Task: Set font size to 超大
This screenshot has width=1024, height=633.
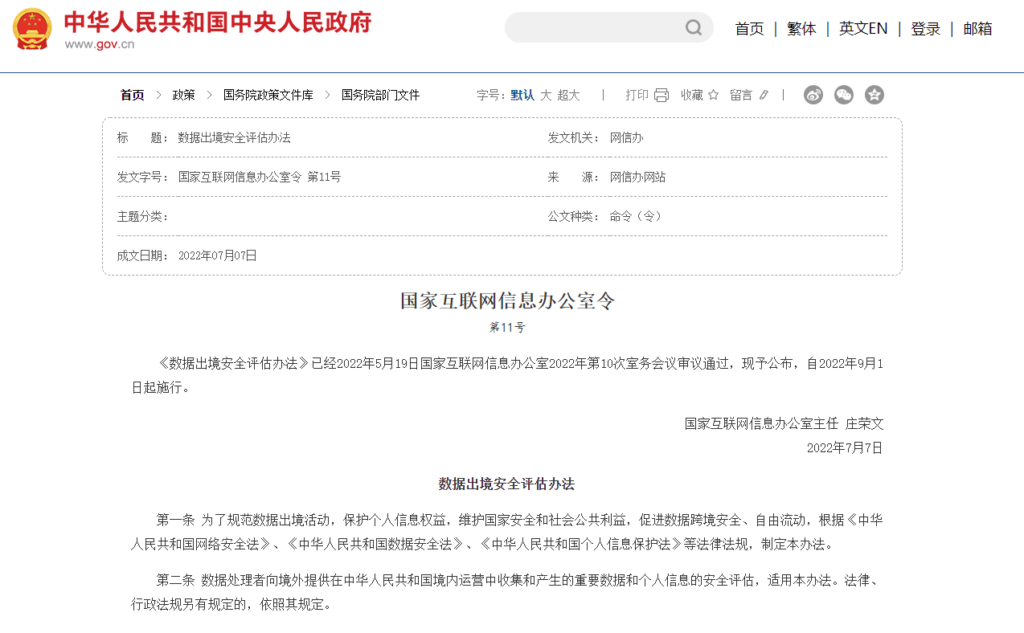Action: (x=568, y=95)
